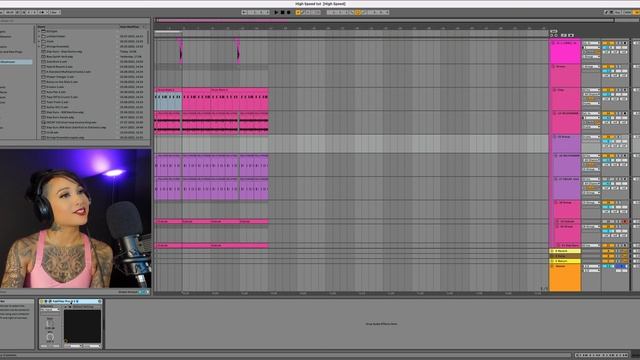This screenshot has height=360, width=640.
Task: Select the yellow C return track
Action: coord(565,261)
